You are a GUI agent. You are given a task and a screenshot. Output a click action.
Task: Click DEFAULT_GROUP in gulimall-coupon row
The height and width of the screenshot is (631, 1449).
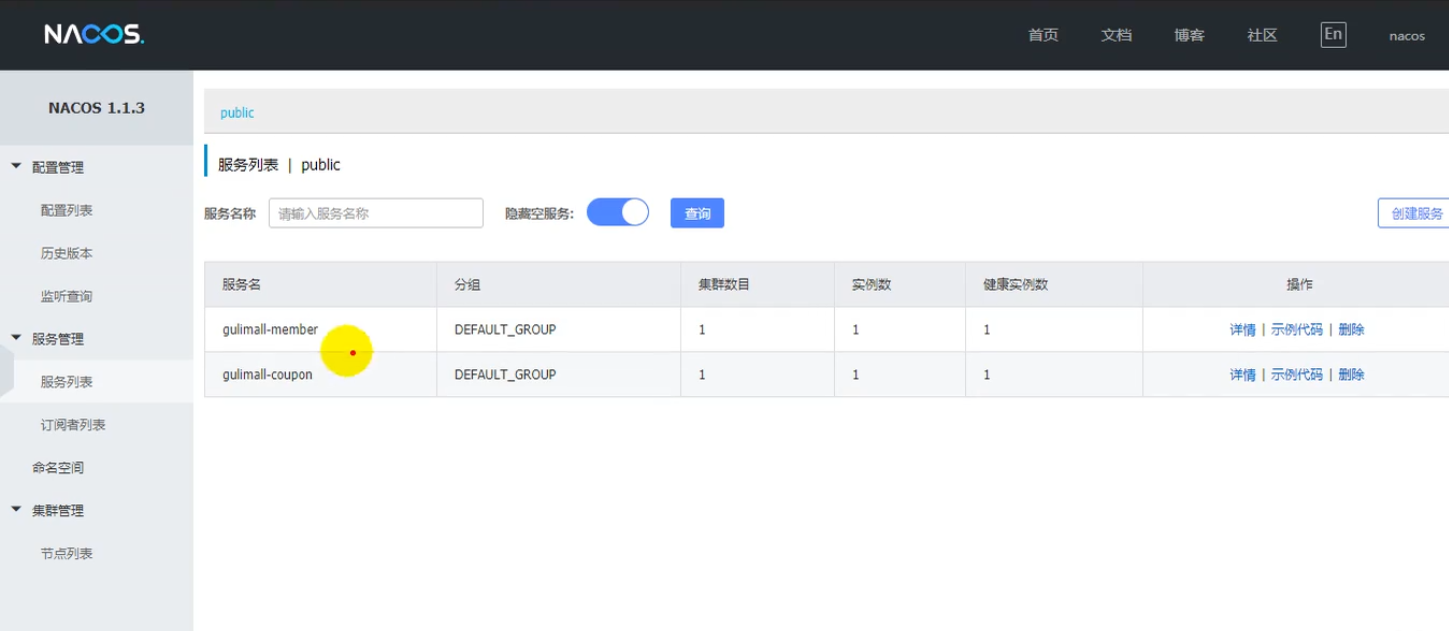(x=505, y=375)
